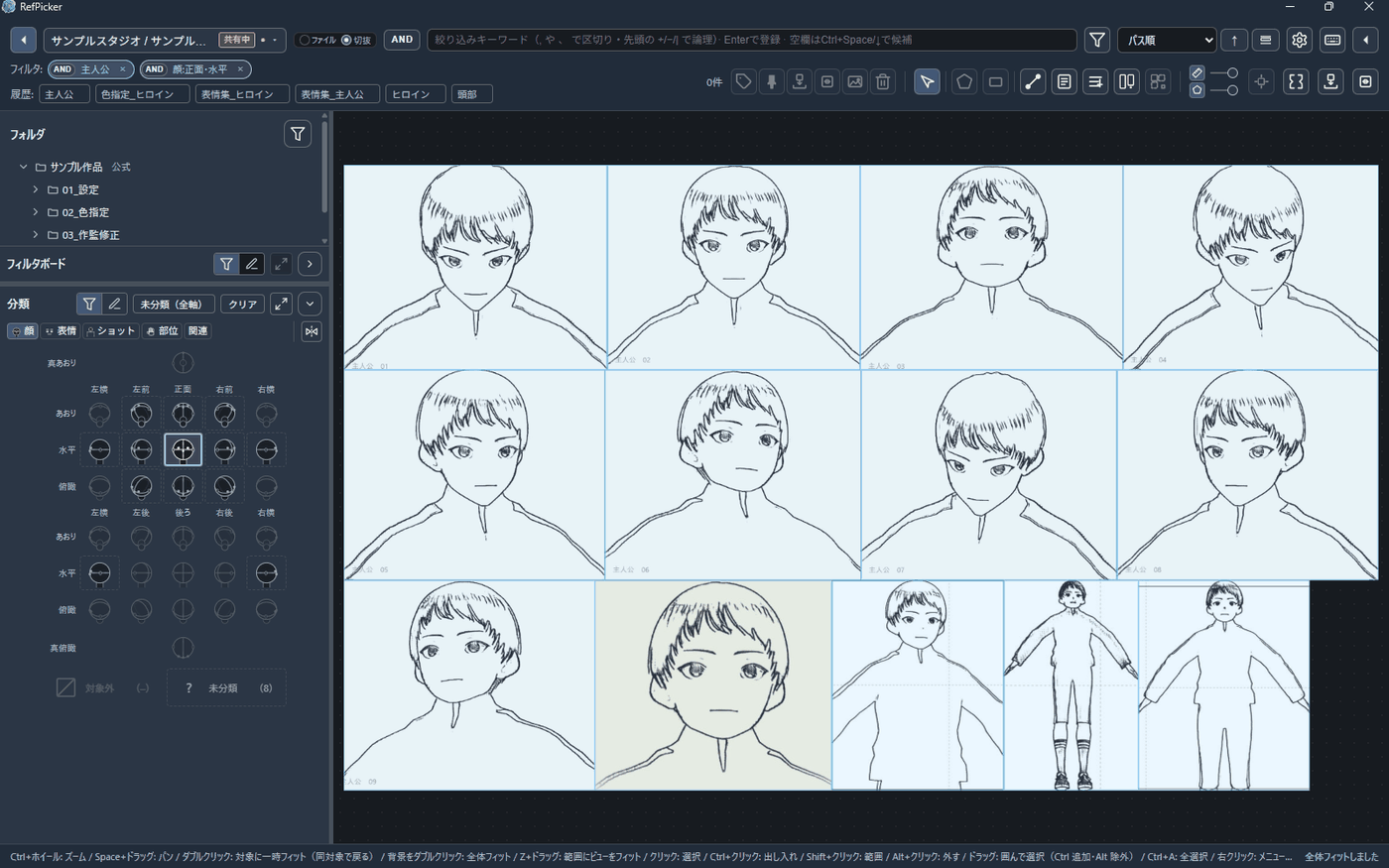Viewport: 1389px width, 868px height.
Task: Toggle the front horizontal face angle cell
Action: (x=183, y=449)
